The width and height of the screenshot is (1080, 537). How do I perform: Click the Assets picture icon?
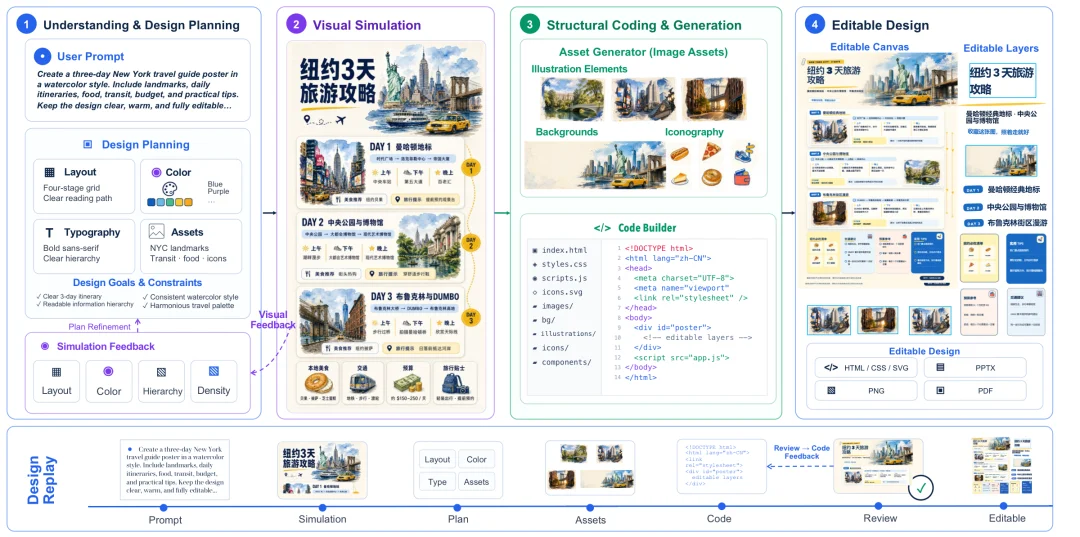tap(156, 232)
